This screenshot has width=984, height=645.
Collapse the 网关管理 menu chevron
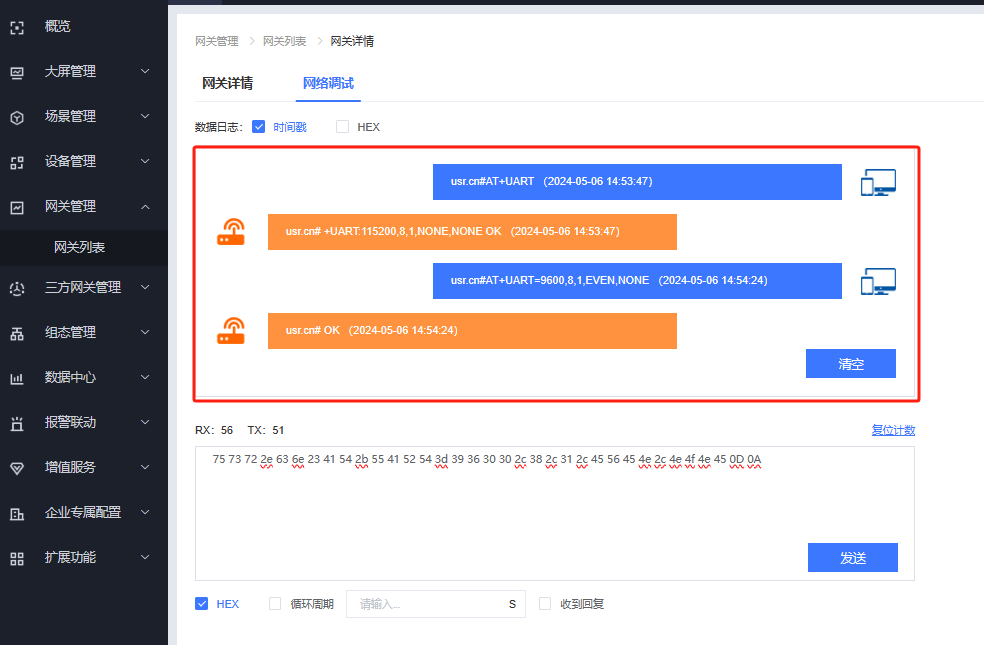click(145, 207)
